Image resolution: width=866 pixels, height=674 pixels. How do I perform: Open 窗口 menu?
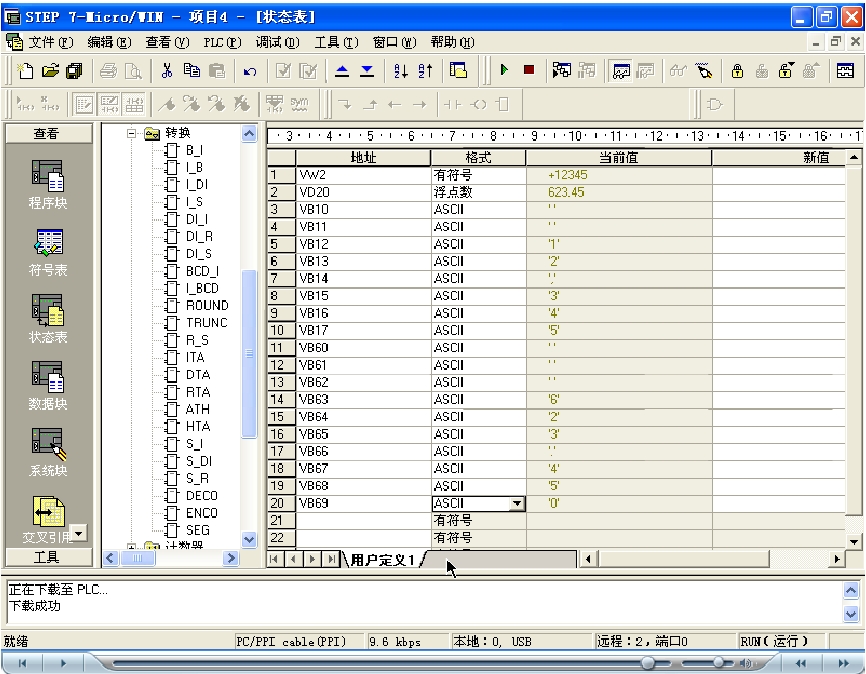(394, 43)
